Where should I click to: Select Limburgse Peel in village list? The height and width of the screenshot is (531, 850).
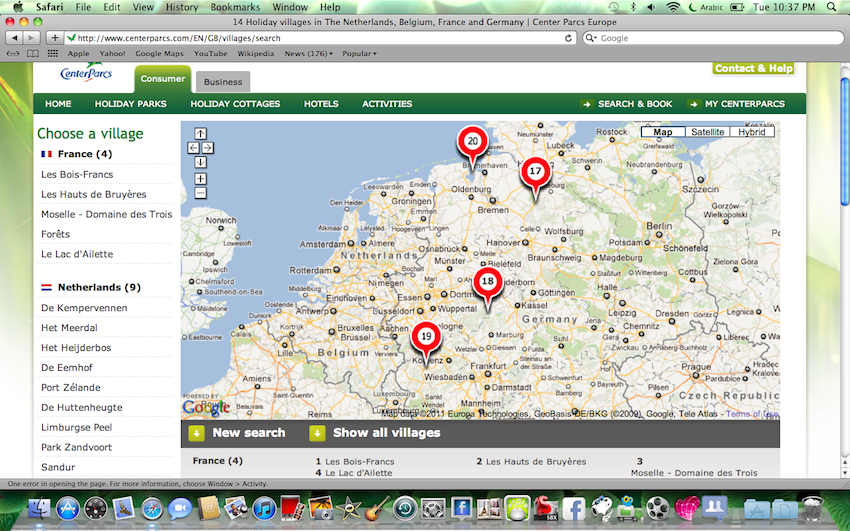click(76, 428)
